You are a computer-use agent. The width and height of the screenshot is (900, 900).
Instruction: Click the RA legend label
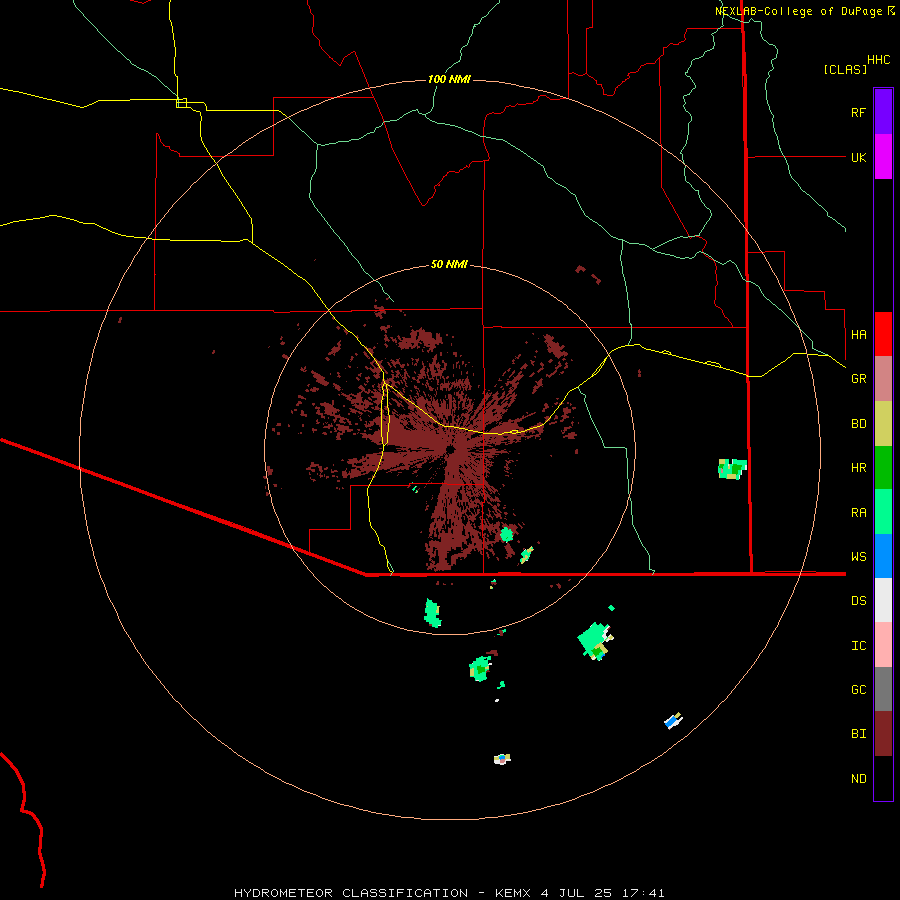pos(858,513)
